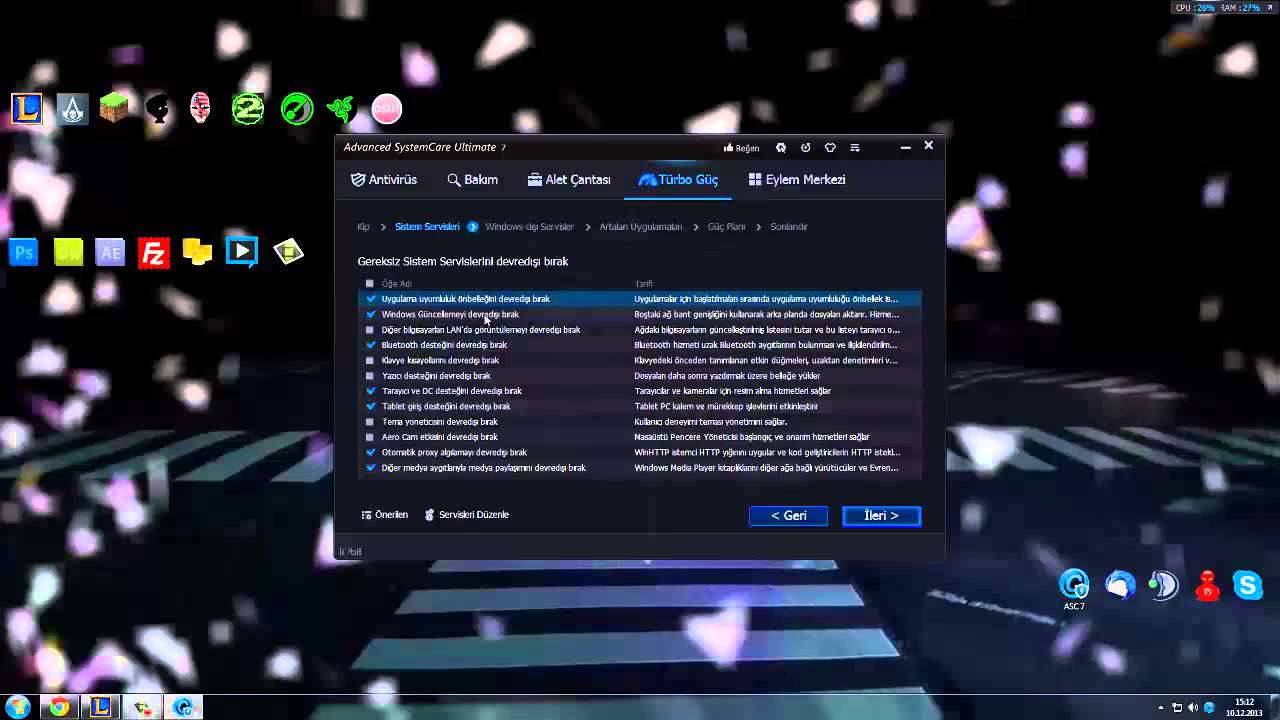This screenshot has width=1280, height=720.
Task: Click the taskbar clock showing 15:12
Action: tap(1244, 707)
